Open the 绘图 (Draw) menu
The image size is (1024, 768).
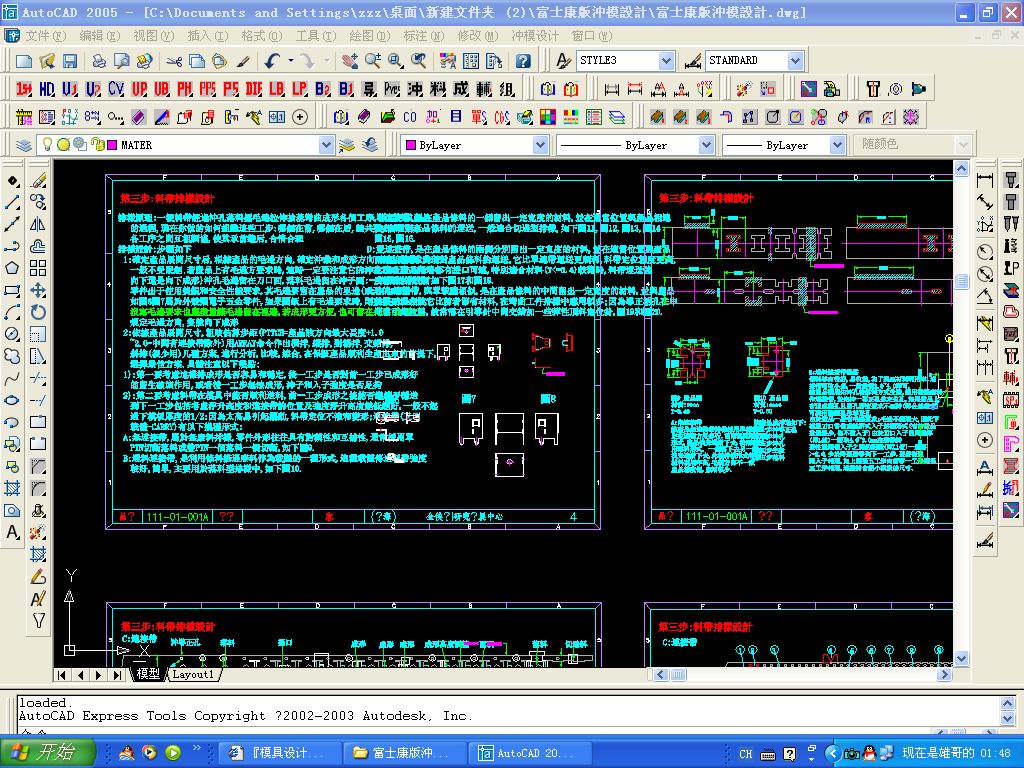pos(370,36)
